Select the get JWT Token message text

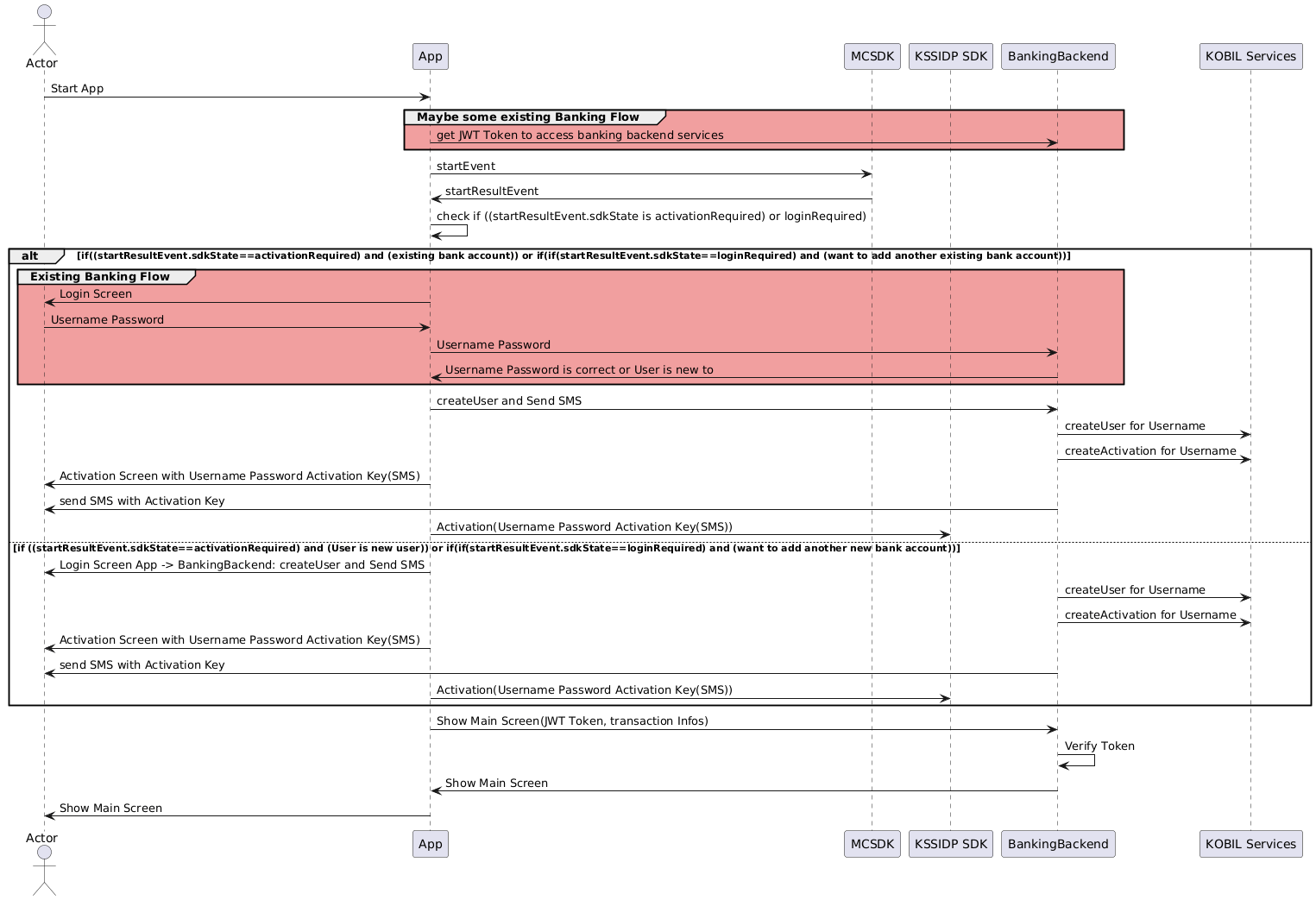[579, 135]
